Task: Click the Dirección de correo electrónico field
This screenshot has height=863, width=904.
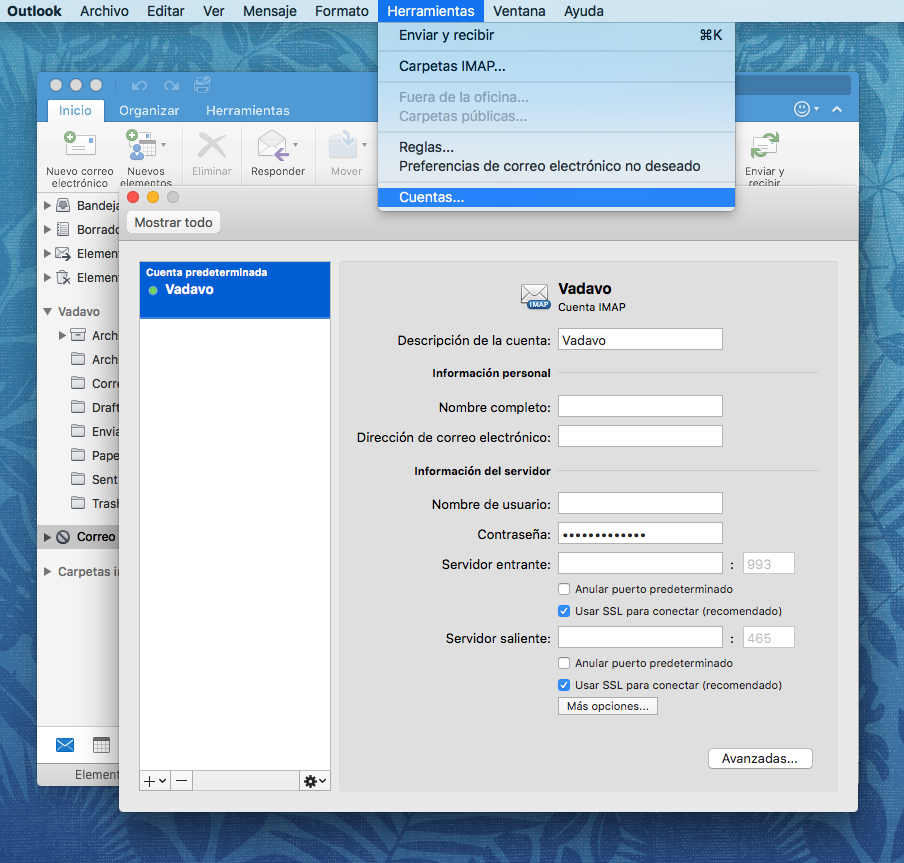Action: (x=640, y=436)
